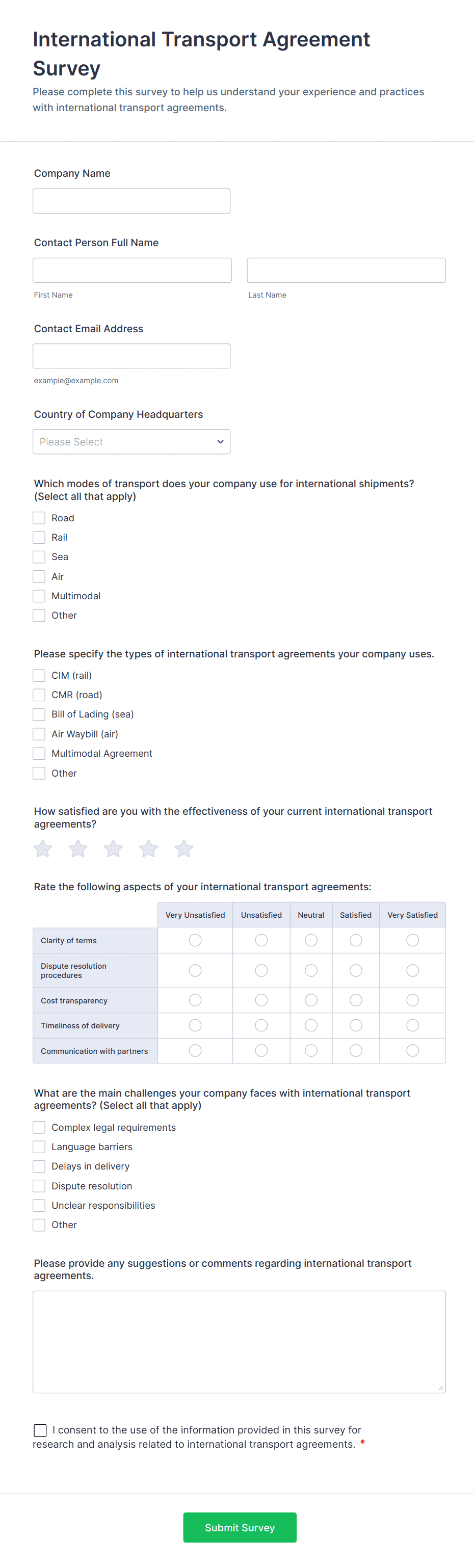The width and height of the screenshot is (474, 1568).
Task: Tick the Bill of Lading (sea) option
Action: [39, 714]
